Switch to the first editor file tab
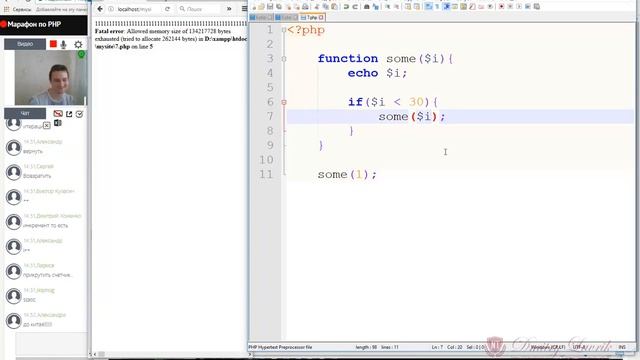The height and width of the screenshot is (360, 640). click(261, 18)
